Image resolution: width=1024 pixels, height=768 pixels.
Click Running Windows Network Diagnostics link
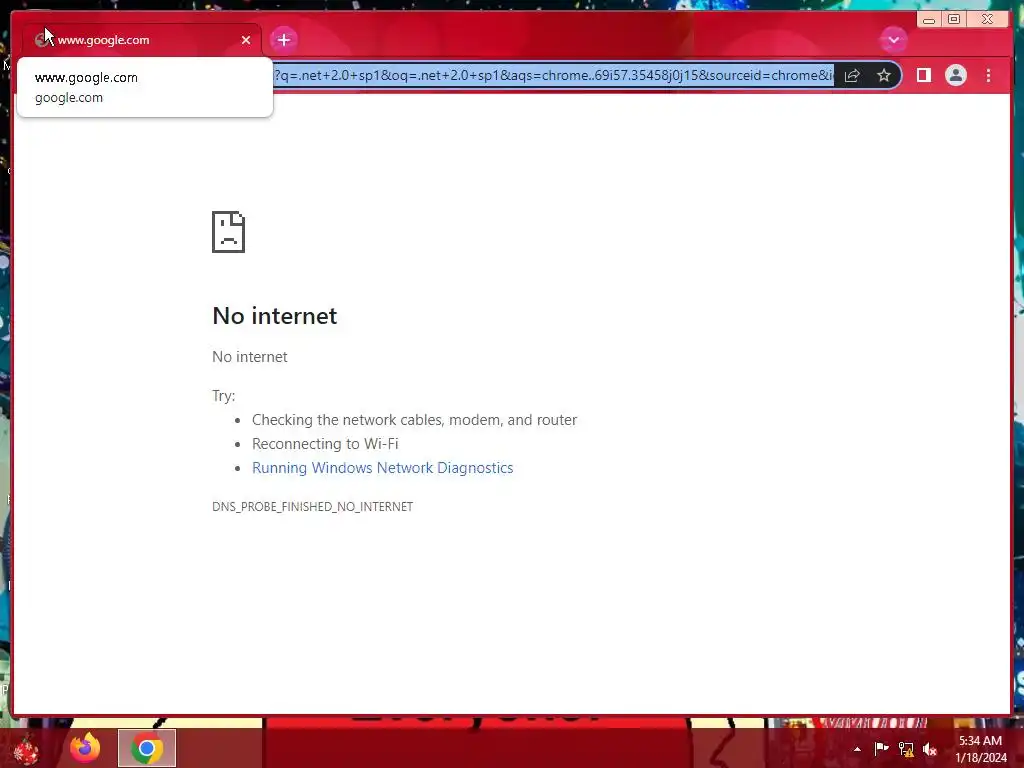383,468
